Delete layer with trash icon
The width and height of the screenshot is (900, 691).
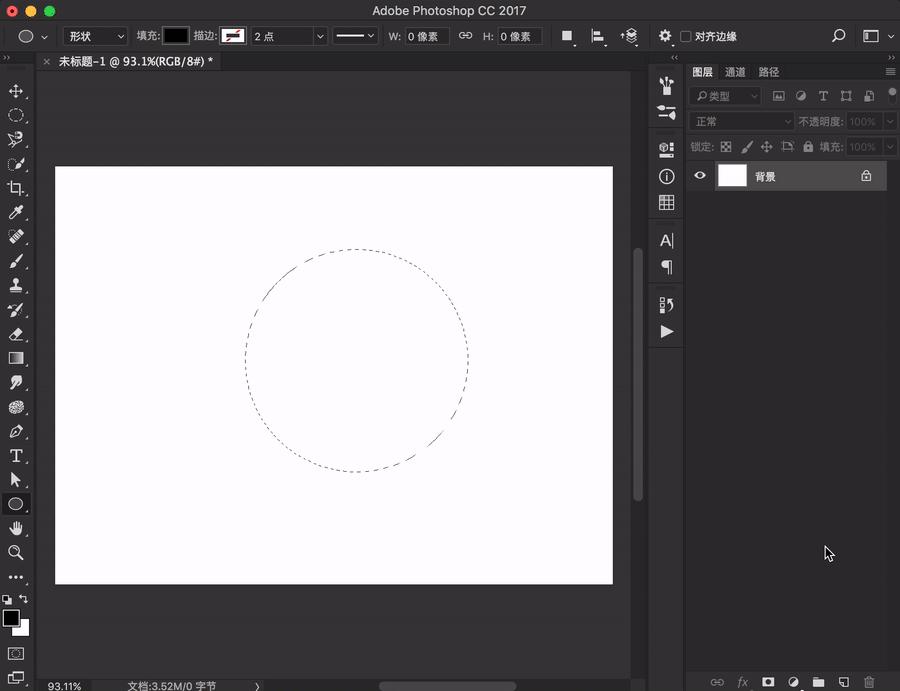(x=868, y=682)
